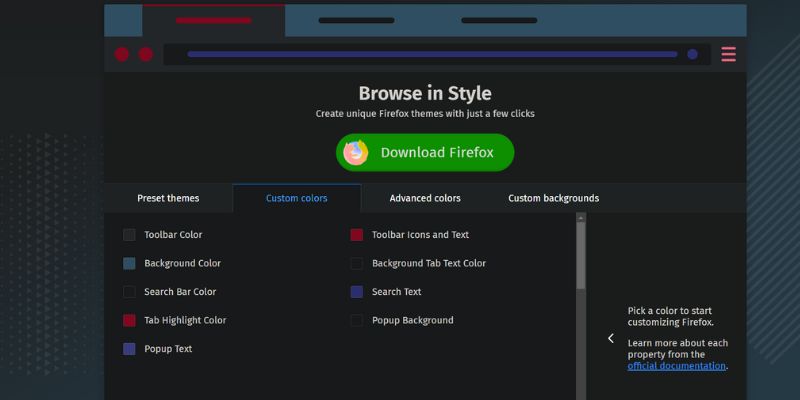Click the first red circle toolbar icon

point(122,54)
